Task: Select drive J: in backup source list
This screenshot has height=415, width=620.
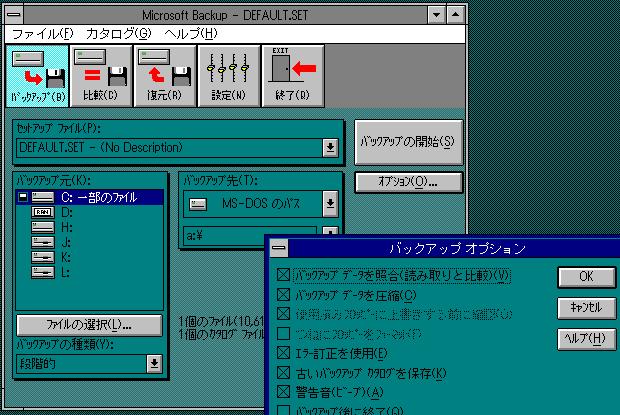Action: [89, 242]
